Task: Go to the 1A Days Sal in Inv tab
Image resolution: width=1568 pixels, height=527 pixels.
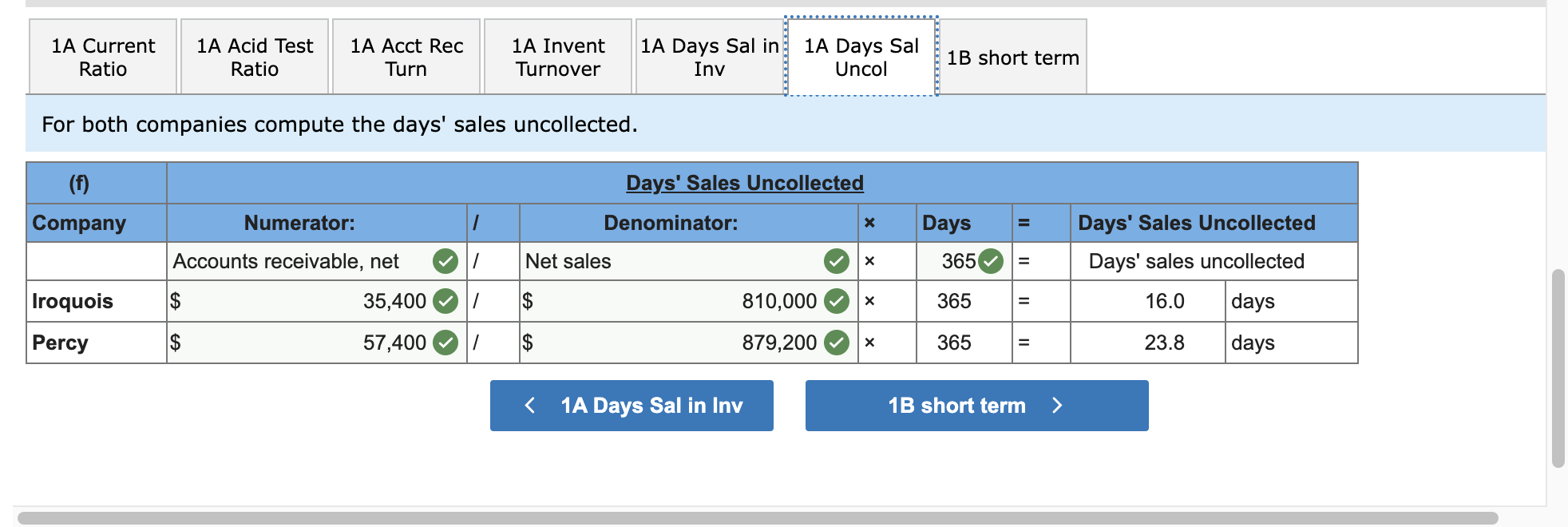Action: point(710,57)
